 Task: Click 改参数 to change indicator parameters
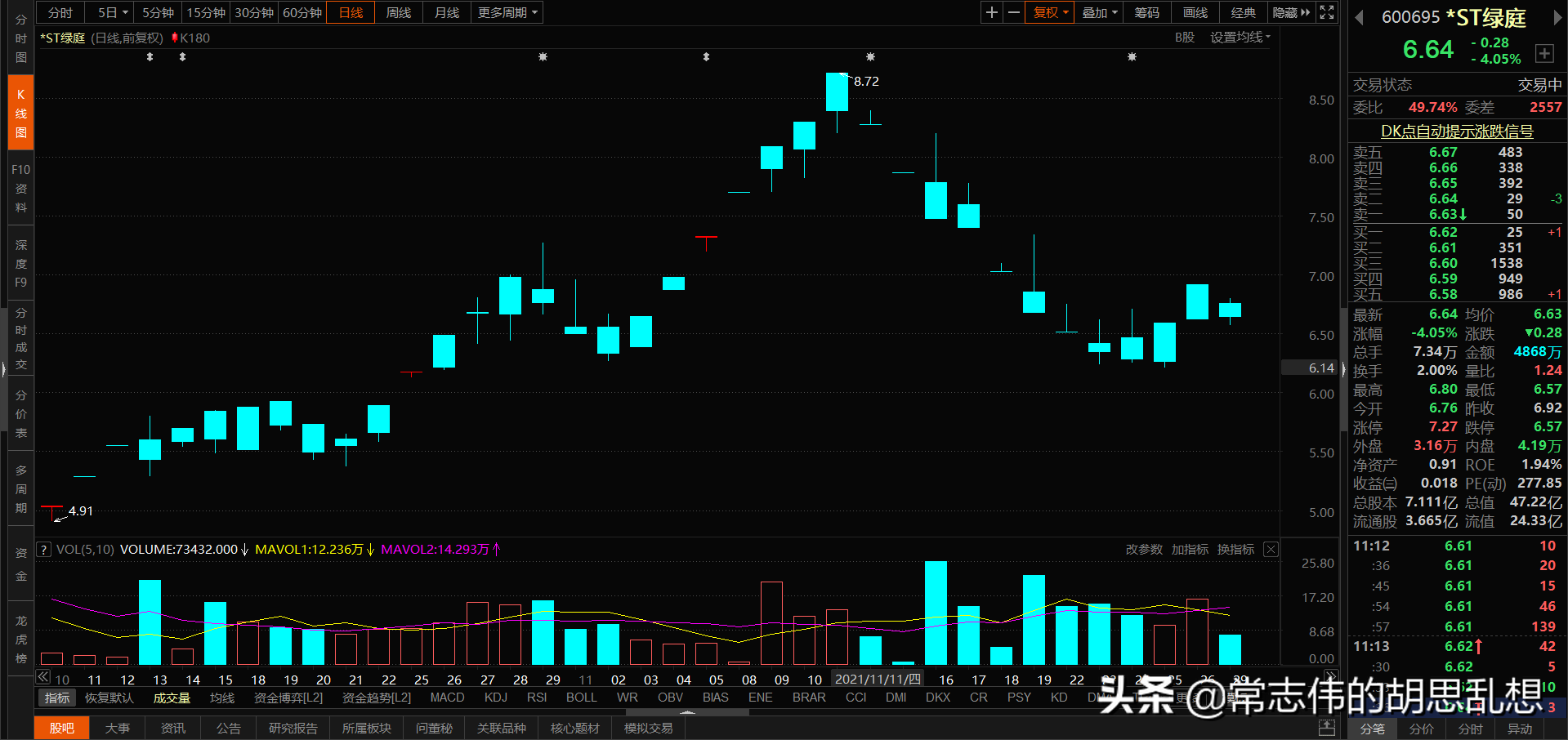(1143, 549)
